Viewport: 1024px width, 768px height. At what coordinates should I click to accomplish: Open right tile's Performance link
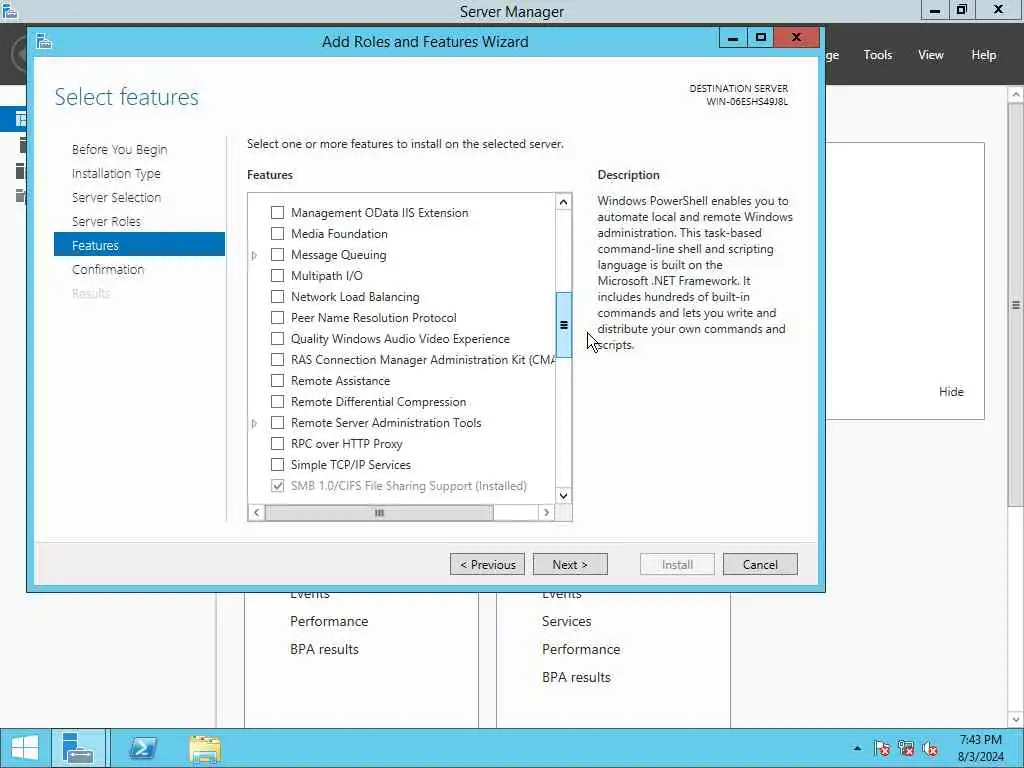tap(581, 649)
